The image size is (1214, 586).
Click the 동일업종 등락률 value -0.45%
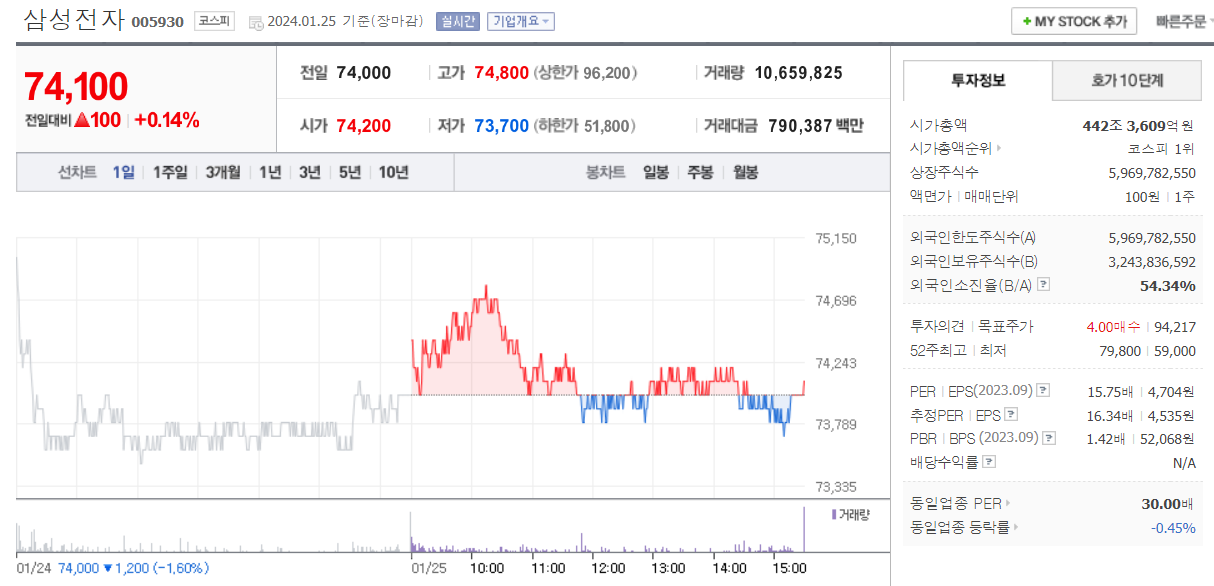(1173, 527)
